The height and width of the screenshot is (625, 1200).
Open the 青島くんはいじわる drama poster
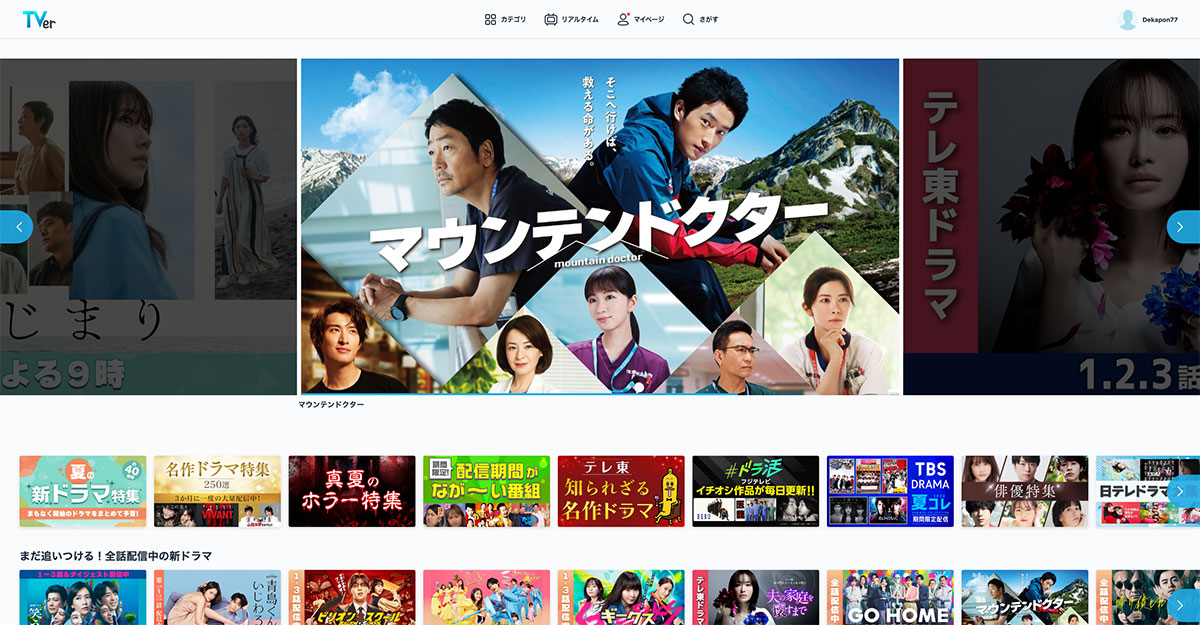(217, 598)
